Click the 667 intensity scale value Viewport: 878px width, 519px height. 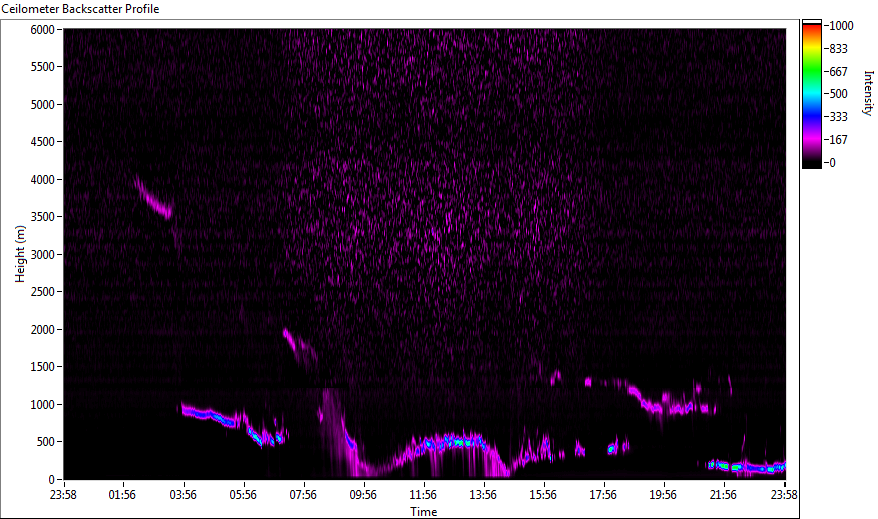[838, 72]
